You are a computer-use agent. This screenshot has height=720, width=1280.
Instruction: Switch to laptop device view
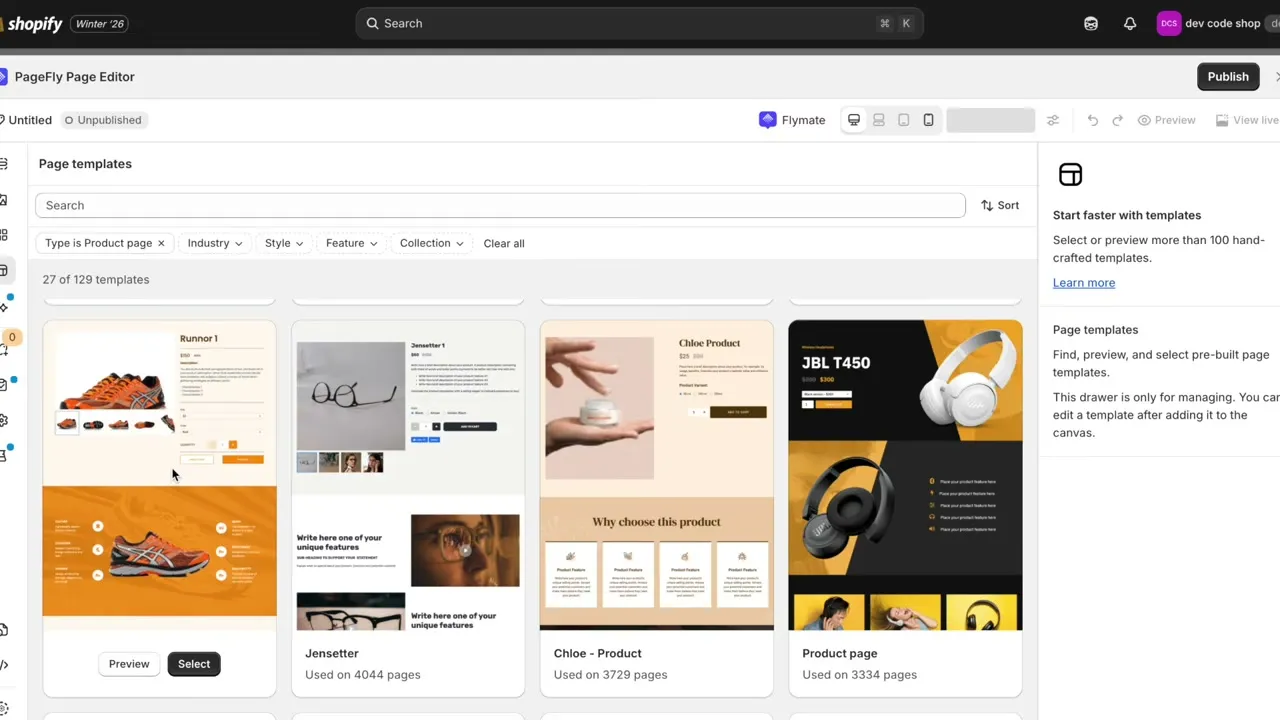click(879, 120)
